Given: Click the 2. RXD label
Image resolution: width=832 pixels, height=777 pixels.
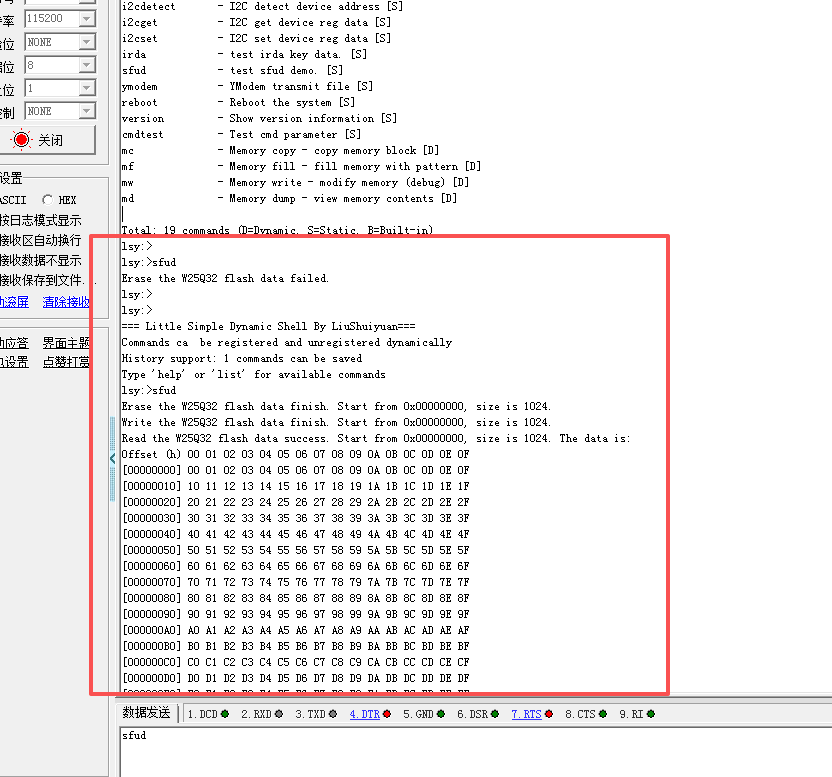Looking at the screenshot, I should [x=256, y=714].
